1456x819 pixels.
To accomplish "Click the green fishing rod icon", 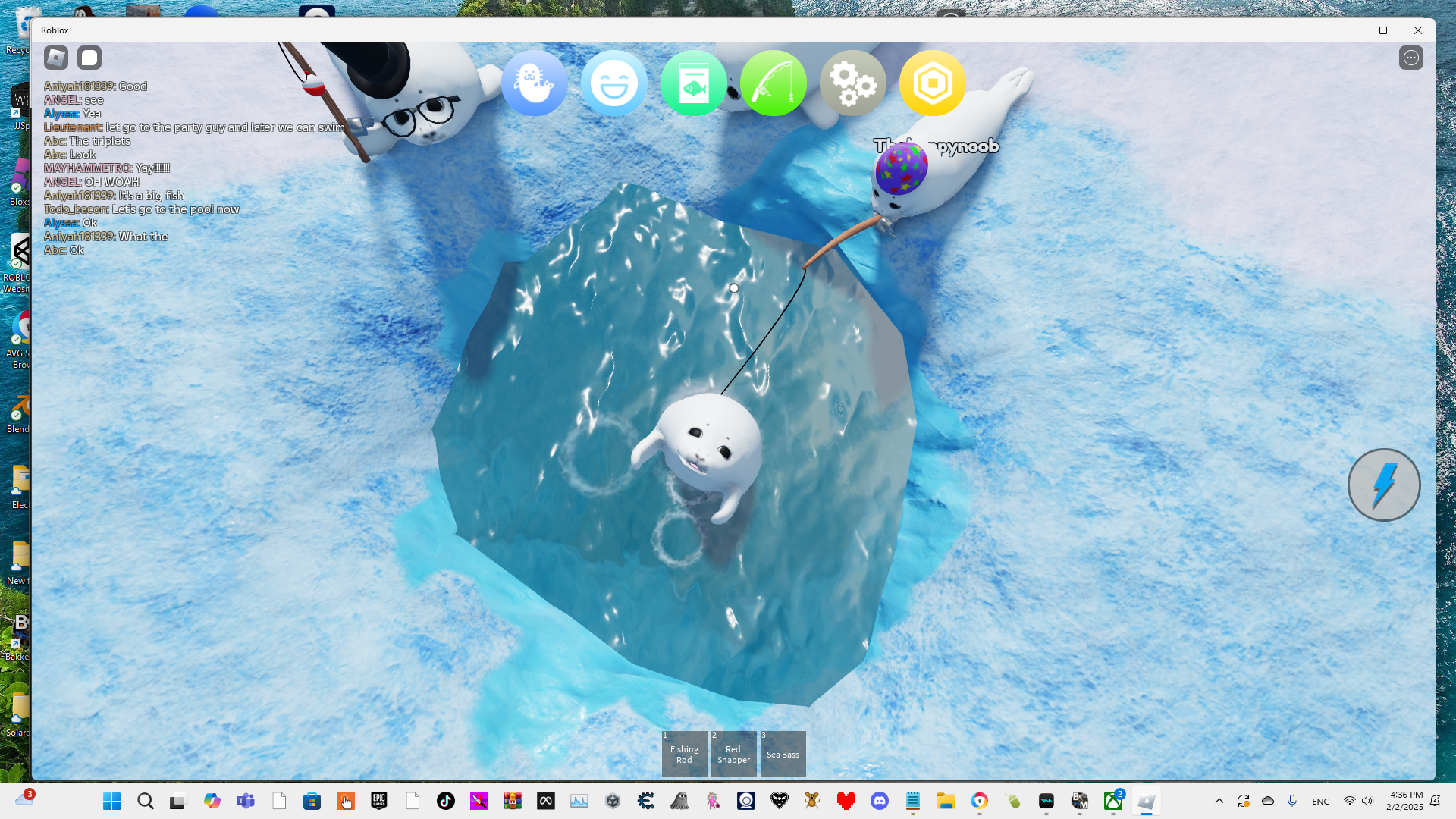I will coord(773,83).
